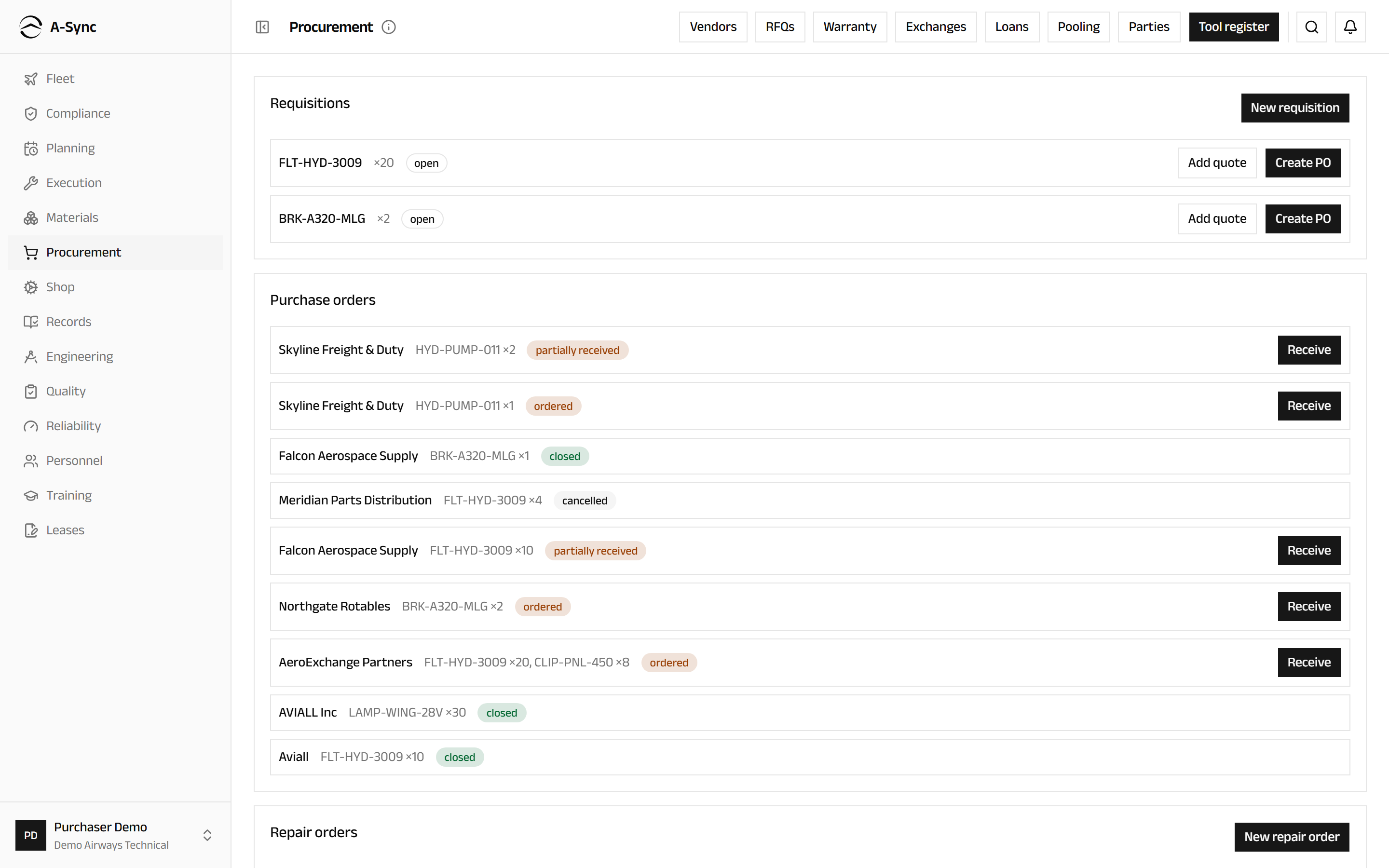Go to Leases in sidebar
This screenshot has height=868, width=1389.
tap(115, 530)
